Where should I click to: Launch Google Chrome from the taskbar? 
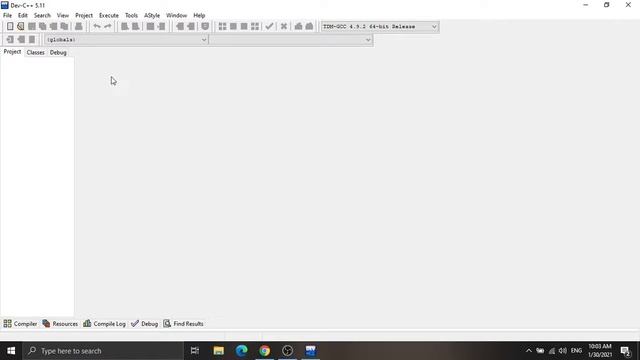tap(264, 351)
